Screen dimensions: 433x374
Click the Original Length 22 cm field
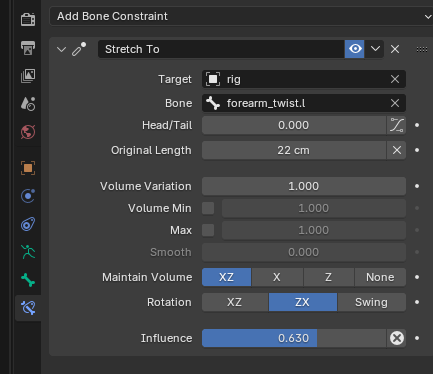tap(294, 150)
